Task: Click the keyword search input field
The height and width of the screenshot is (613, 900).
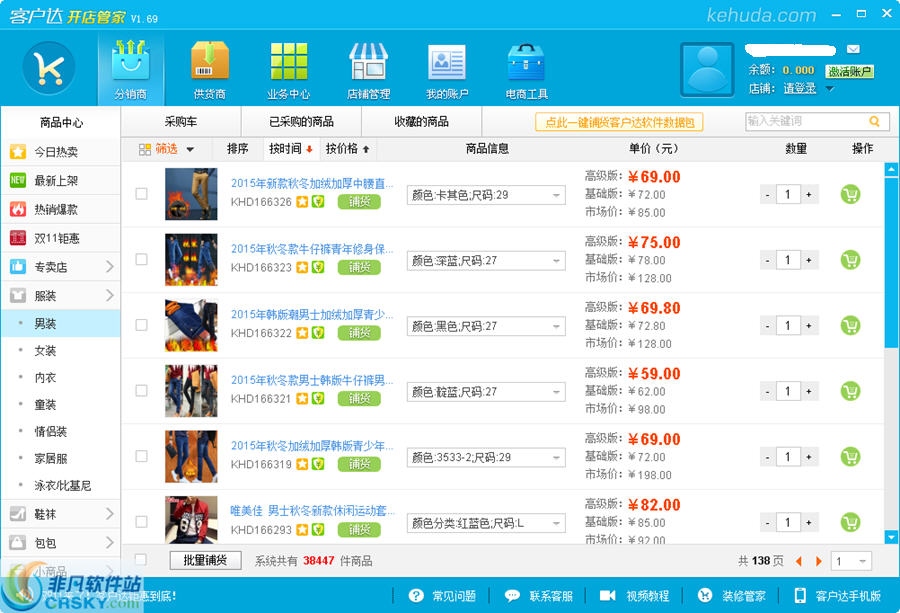Action: (810, 120)
